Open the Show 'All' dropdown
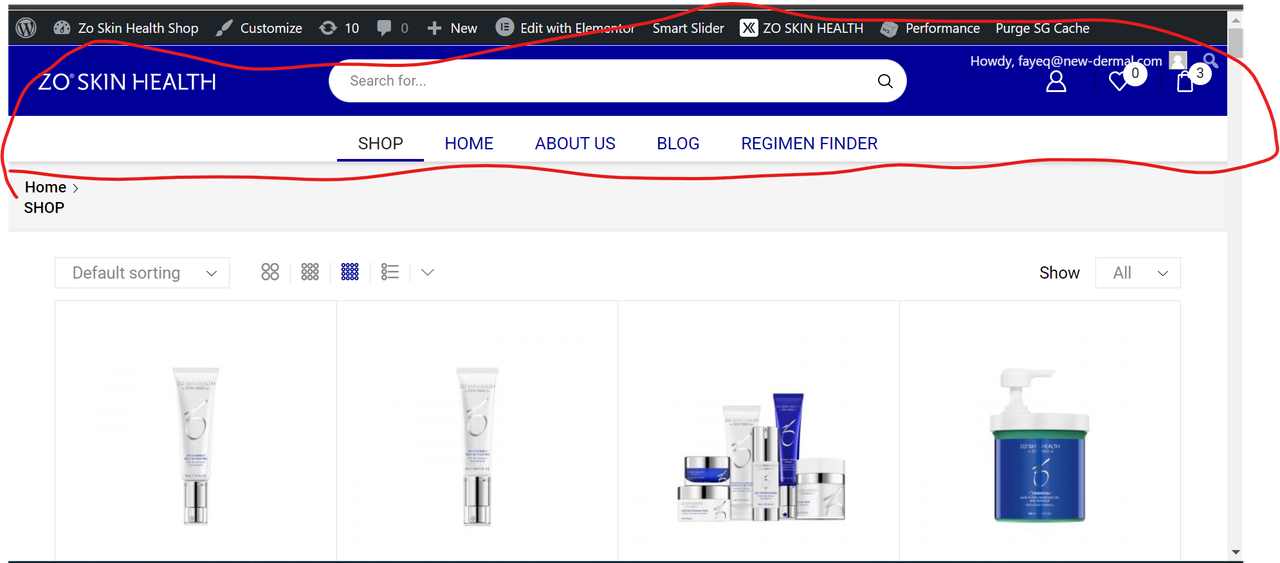The image size is (1280, 563). click(x=1138, y=273)
